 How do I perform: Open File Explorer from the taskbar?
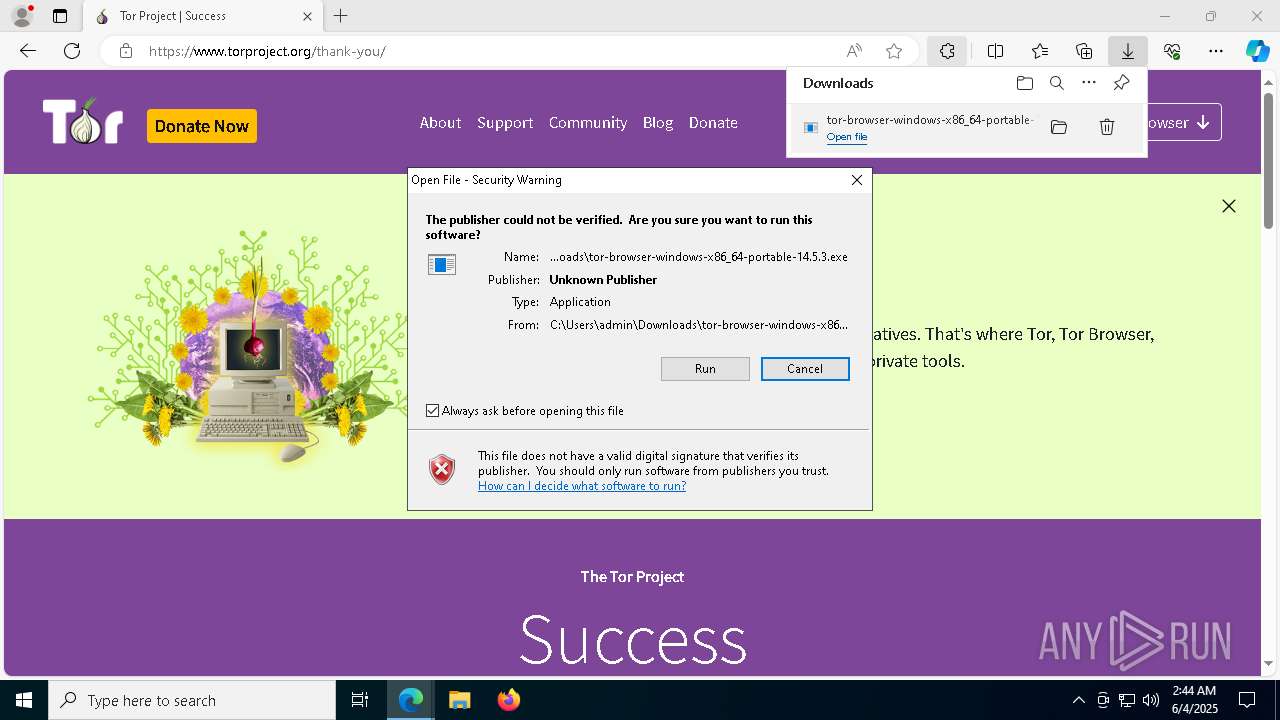[460, 700]
